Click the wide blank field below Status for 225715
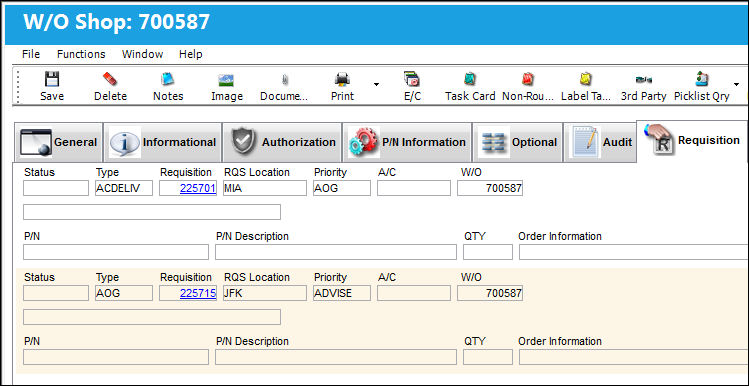Image resolution: width=749 pixels, height=386 pixels. 151,317
